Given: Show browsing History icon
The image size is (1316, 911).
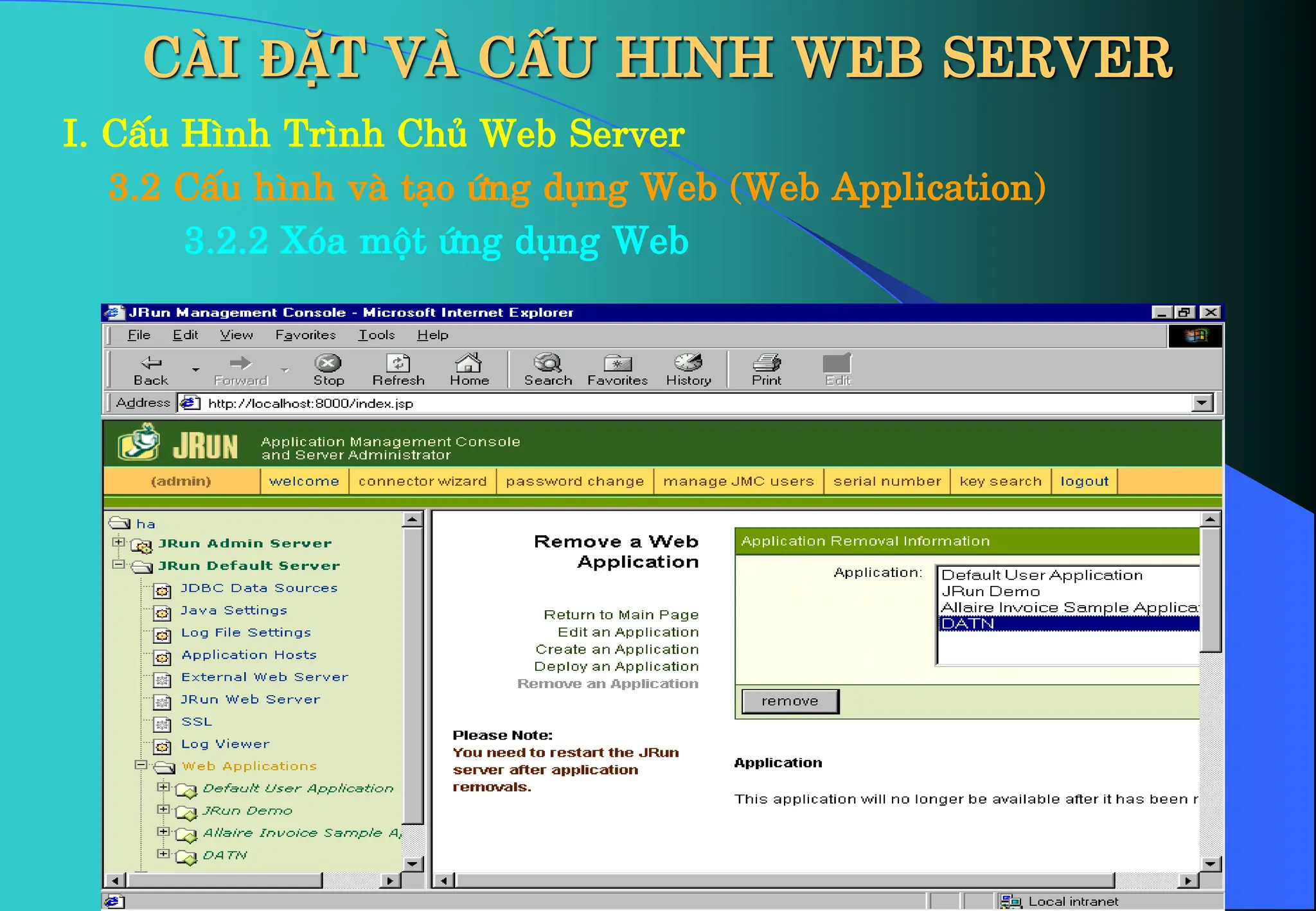Looking at the screenshot, I should [688, 370].
